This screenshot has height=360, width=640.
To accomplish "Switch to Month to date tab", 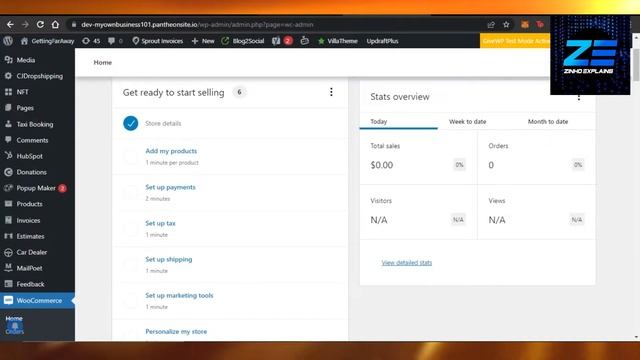I will [x=548, y=122].
